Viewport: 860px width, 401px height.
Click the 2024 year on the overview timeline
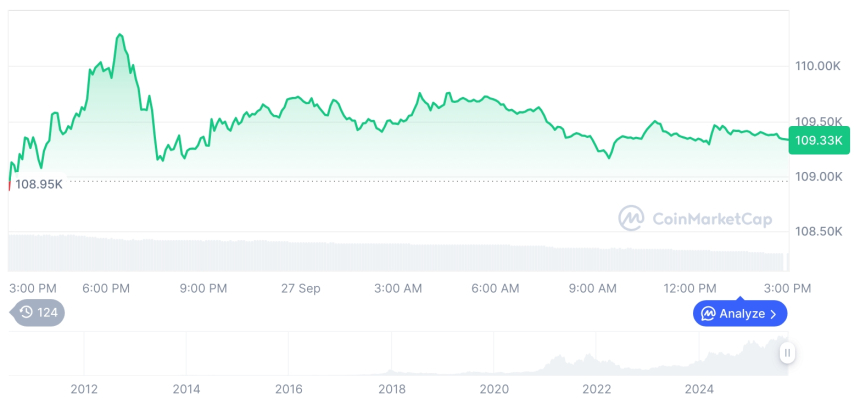[x=699, y=388]
